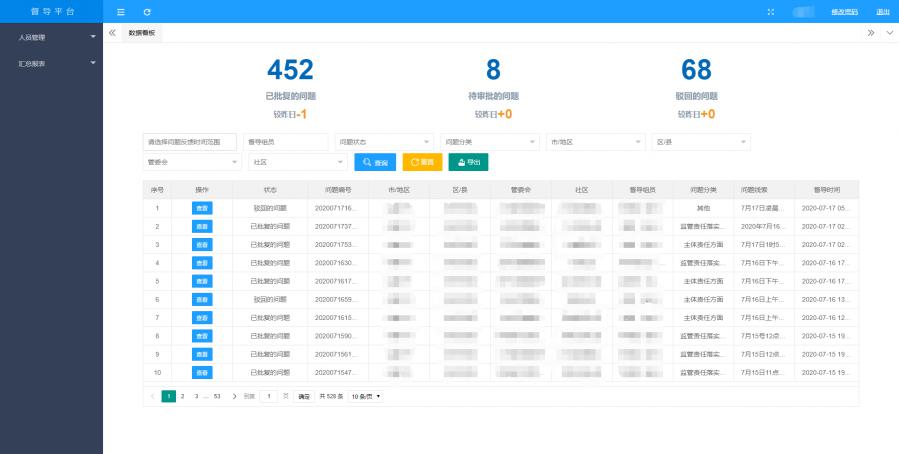Open the tab options chevron at far right

(890, 33)
